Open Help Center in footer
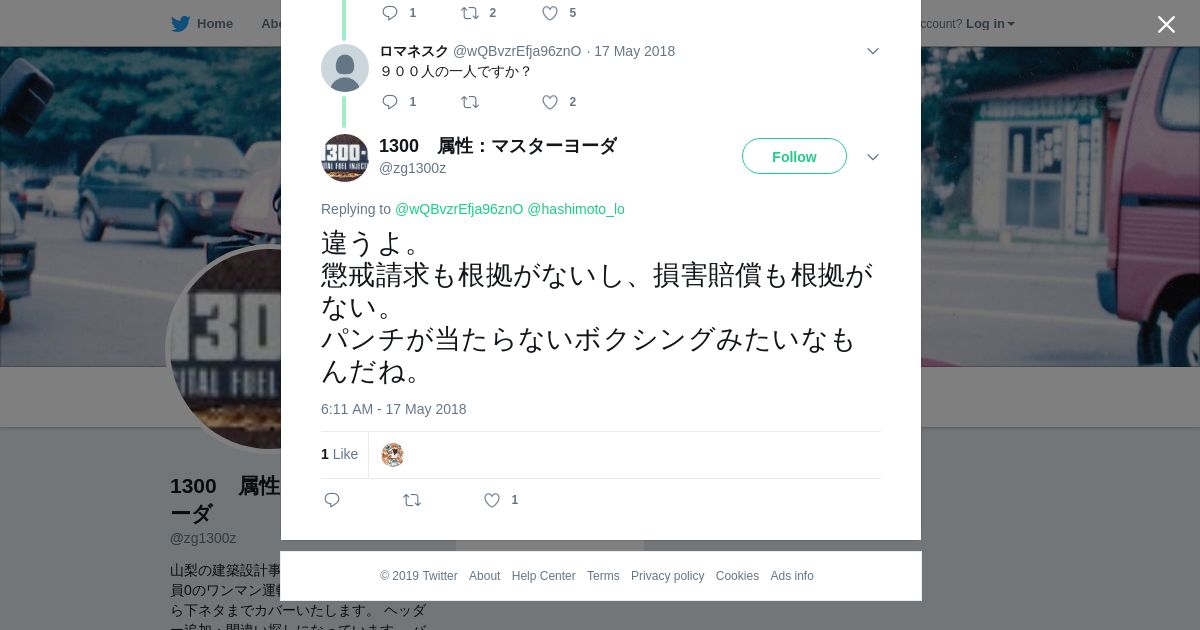Viewport: 1200px width, 630px height. coord(543,576)
